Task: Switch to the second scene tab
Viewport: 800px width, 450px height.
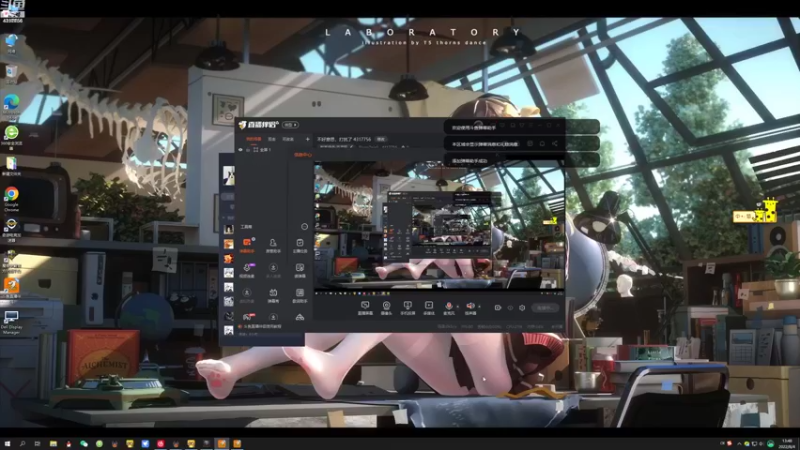Action: (x=272, y=139)
